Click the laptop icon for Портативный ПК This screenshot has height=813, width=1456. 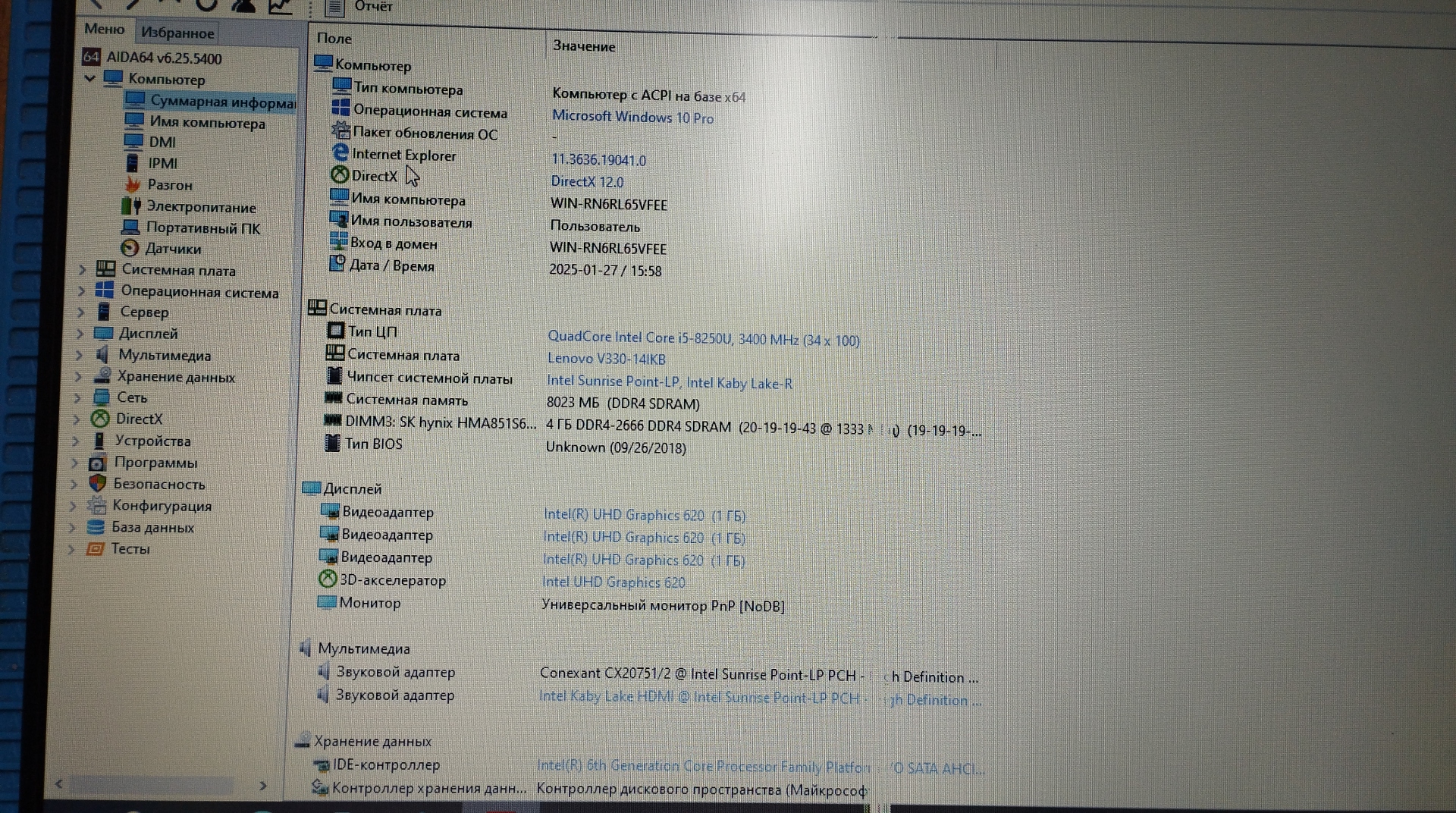pos(130,227)
